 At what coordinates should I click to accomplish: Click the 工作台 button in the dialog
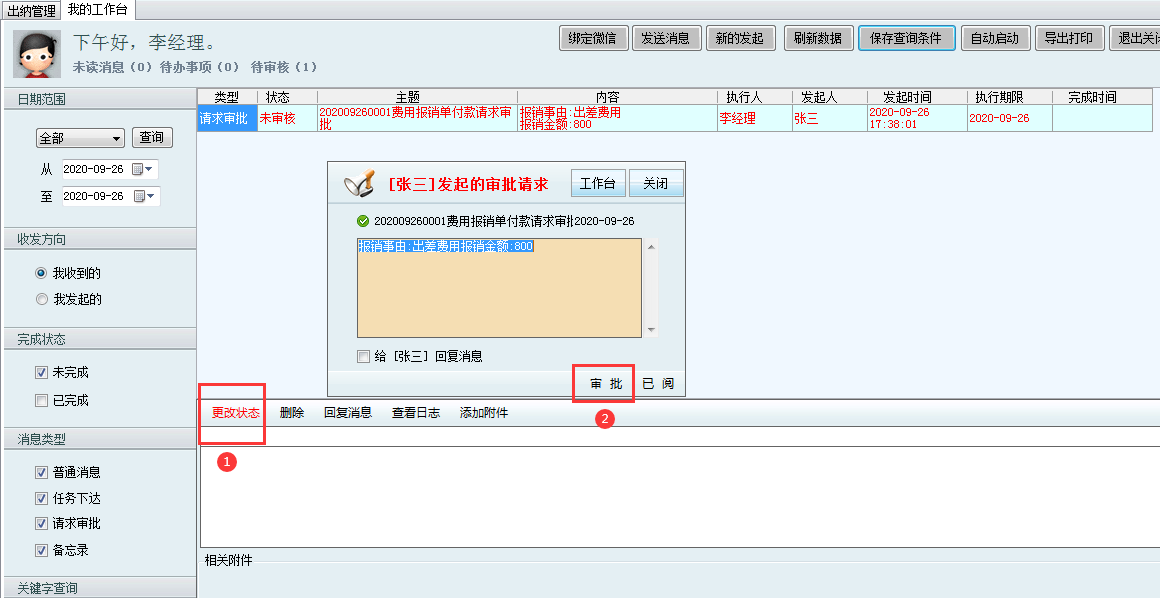(598, 185)
